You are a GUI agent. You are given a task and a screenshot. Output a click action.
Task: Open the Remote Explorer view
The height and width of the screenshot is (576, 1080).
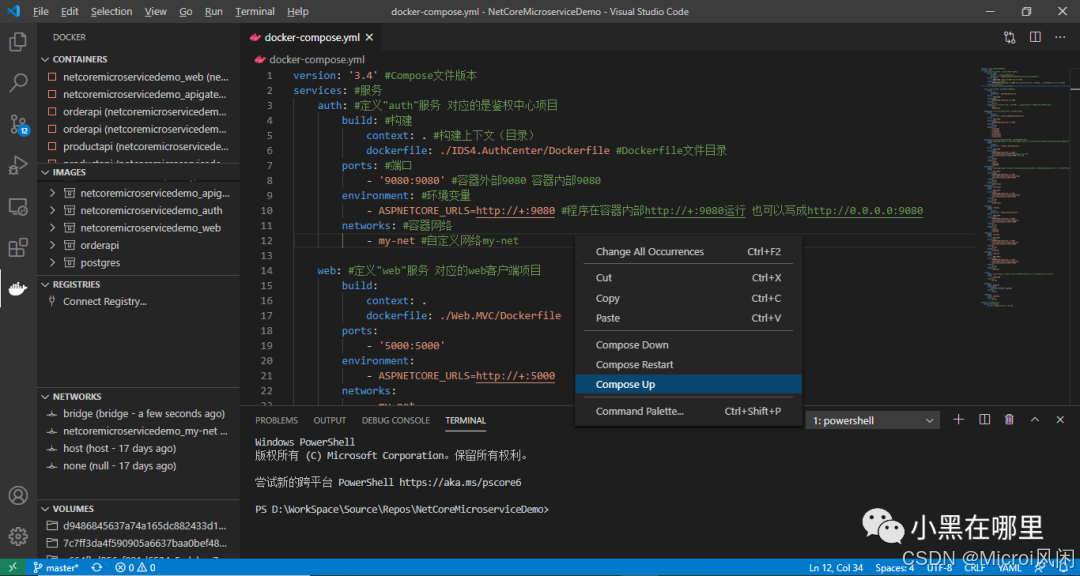click(x=18, y=206)
